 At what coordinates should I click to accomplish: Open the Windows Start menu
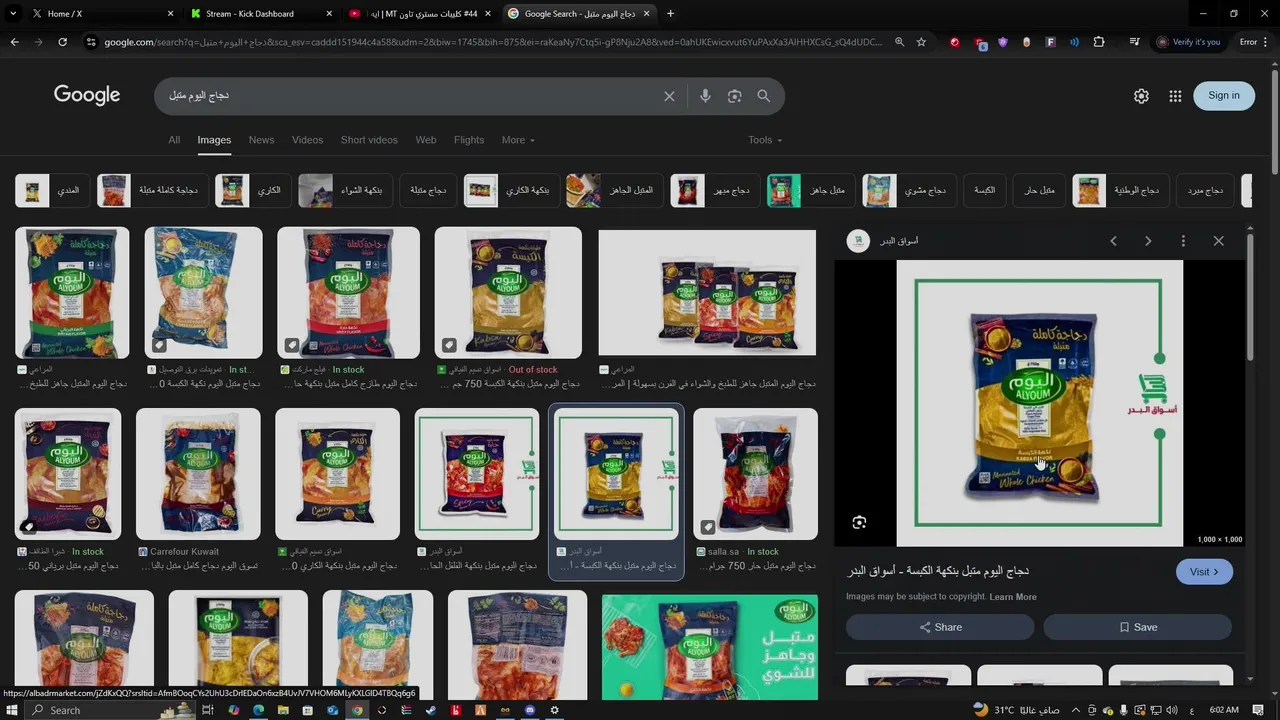tap(12, 710)
